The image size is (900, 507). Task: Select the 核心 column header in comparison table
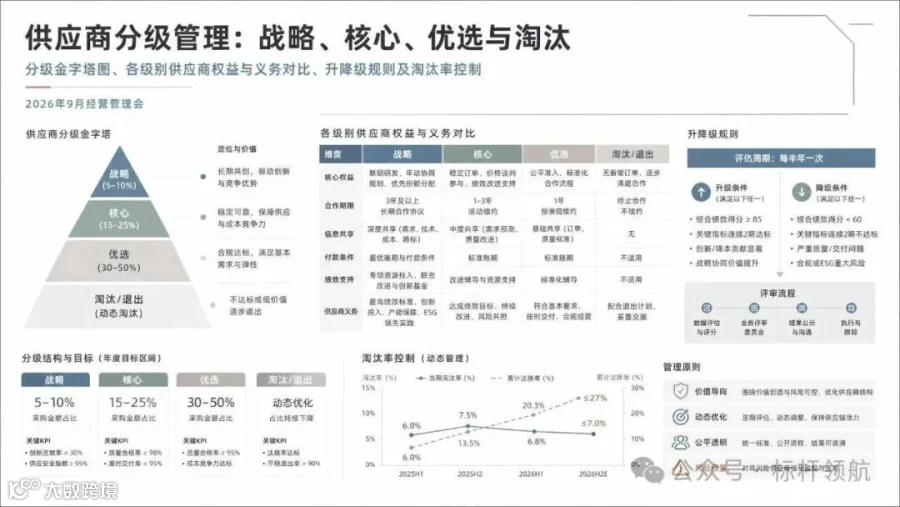pos(482,154)
